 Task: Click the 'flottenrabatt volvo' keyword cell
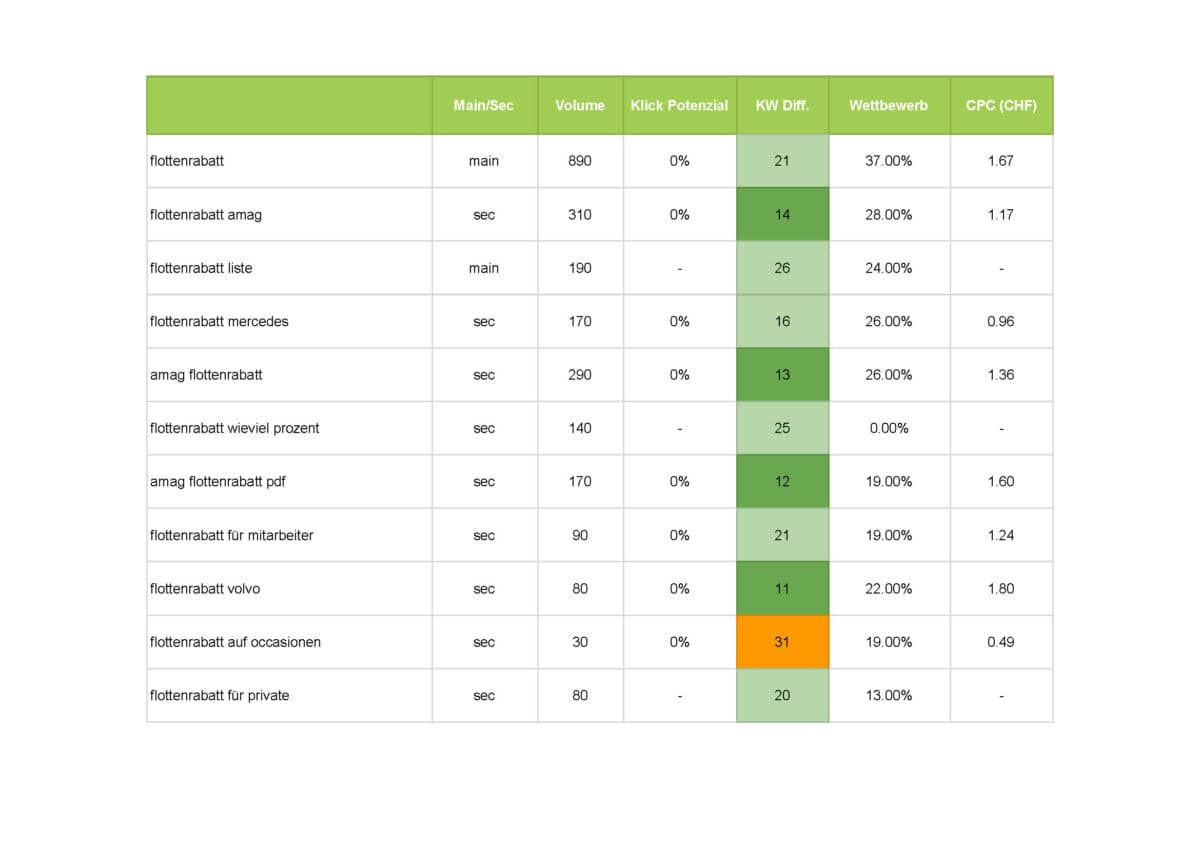(x=205, y=589)
